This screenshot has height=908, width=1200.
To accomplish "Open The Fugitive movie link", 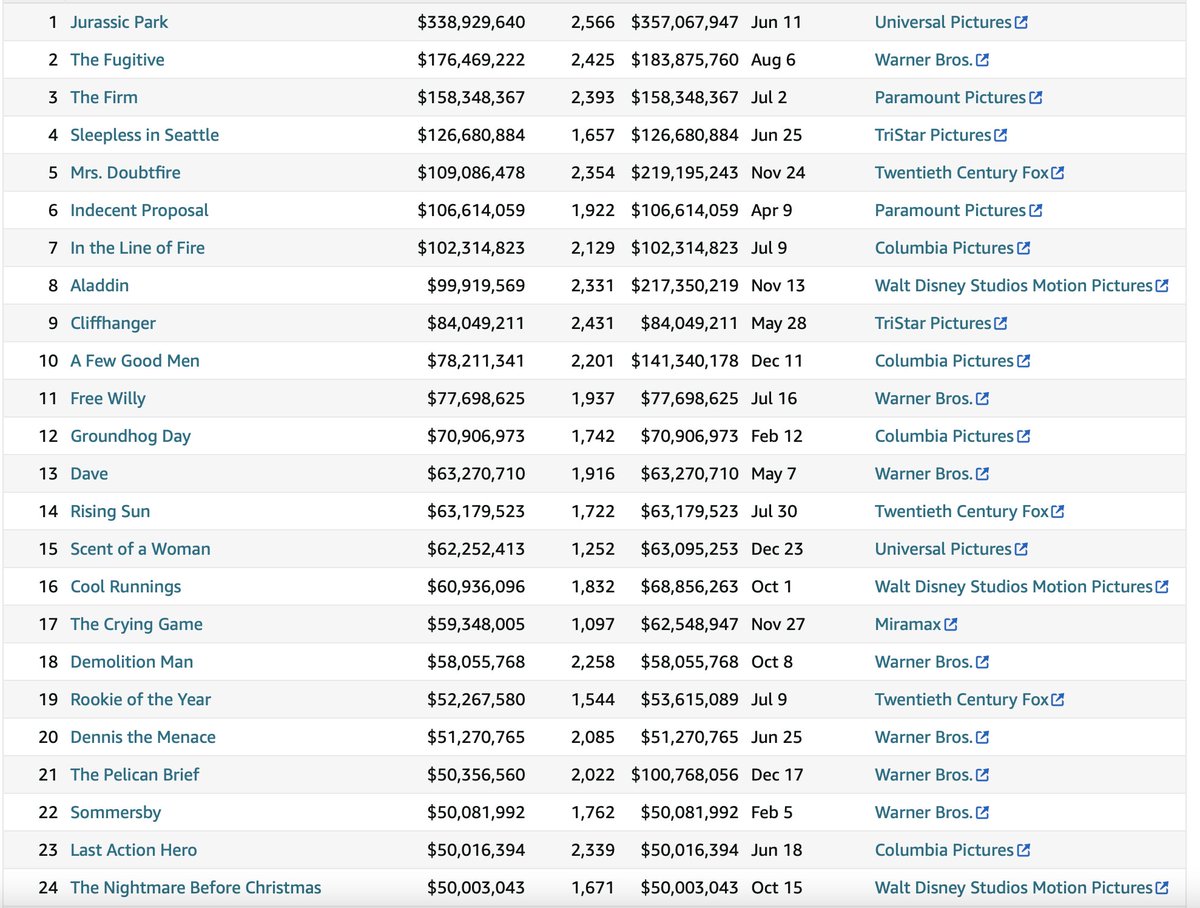I will (117, 60).
